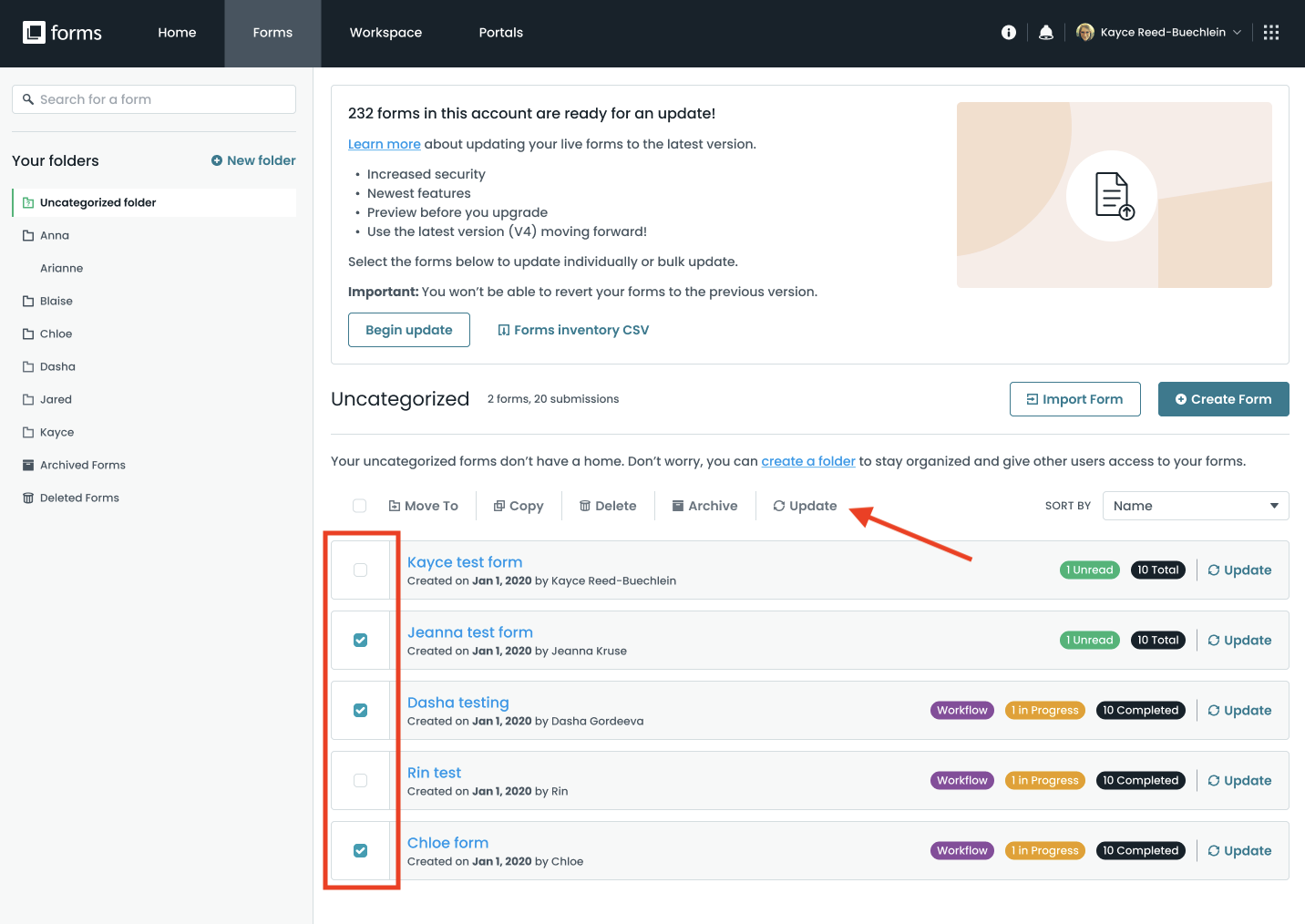Follow the Learn more link
The height and width of the screenshot is (924, 1305).
(x=384, y=144)
